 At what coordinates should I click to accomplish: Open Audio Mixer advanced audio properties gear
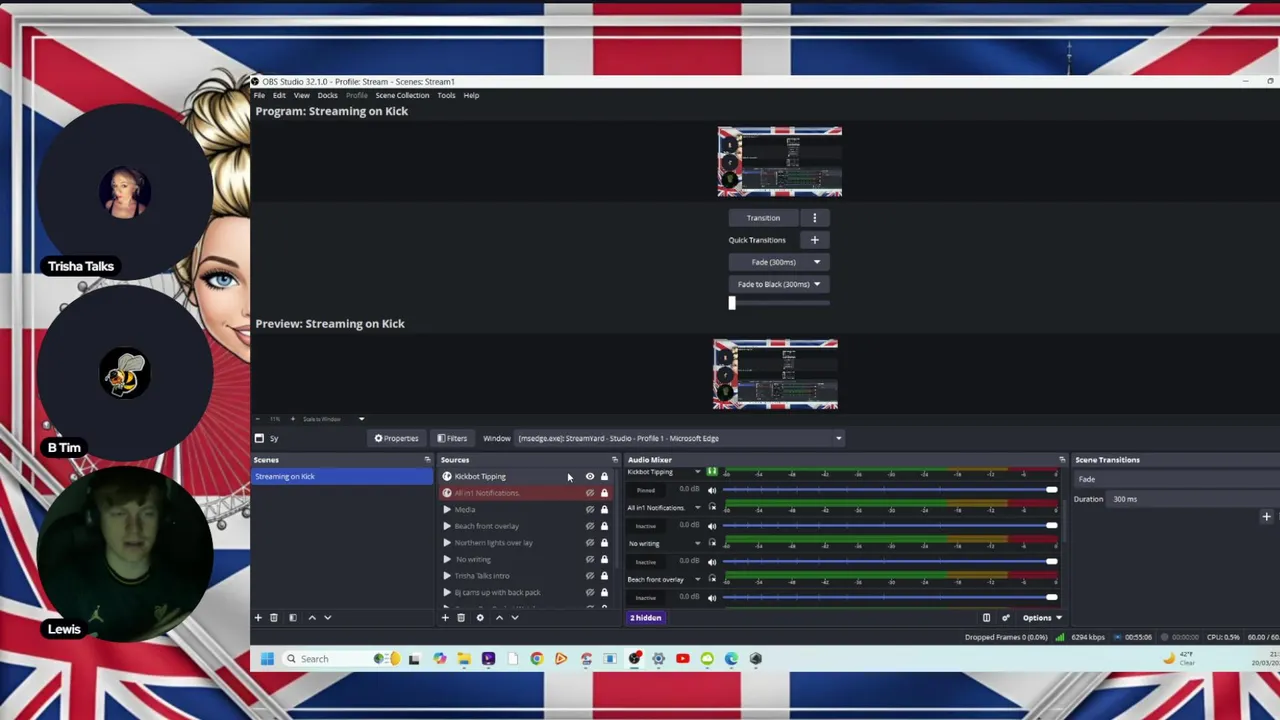[1005, 618]
